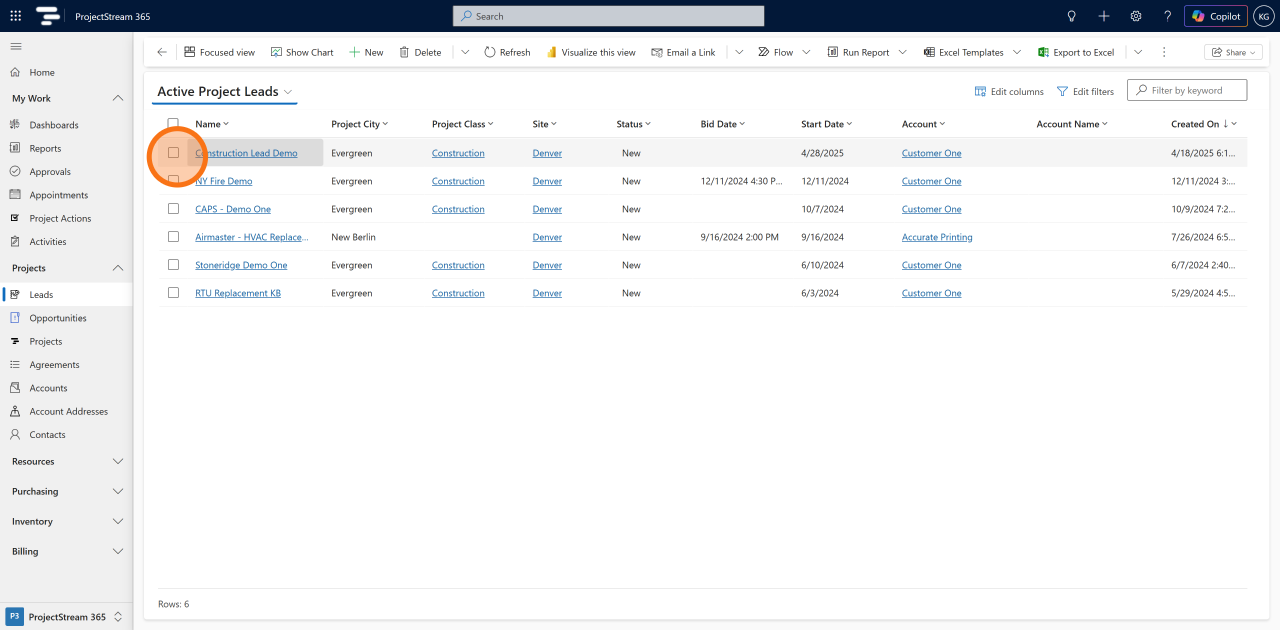Open the Copilot panel
The height and width of the screenshot is (630, 1280).
[x=1216, y=16]
